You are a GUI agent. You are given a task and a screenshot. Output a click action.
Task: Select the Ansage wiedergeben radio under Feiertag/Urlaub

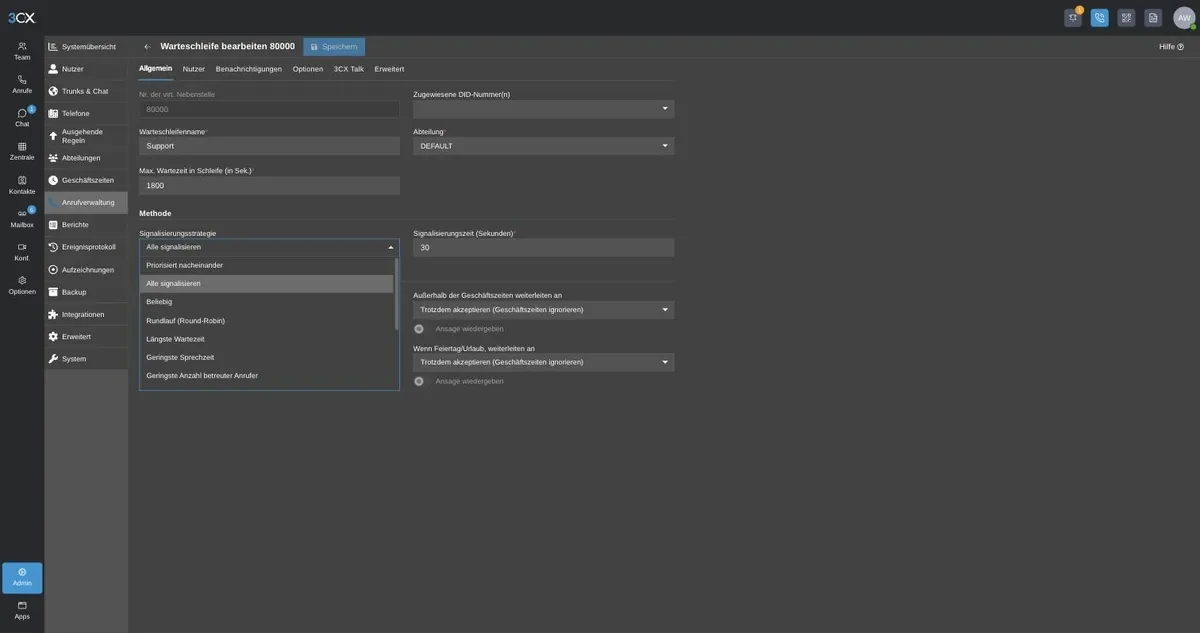coord(419,381)
